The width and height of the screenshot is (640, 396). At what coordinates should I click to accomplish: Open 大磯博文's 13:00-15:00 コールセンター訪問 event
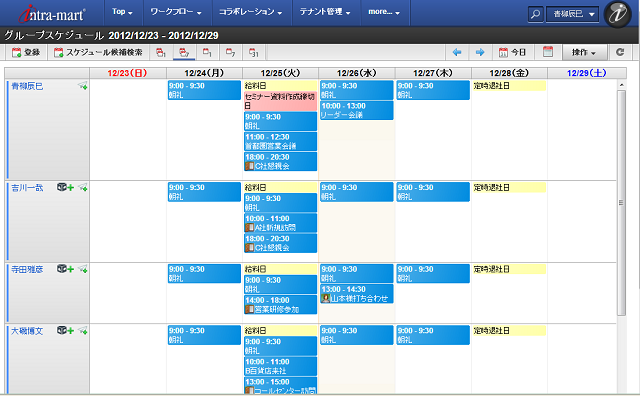click(x=280, y=386)
